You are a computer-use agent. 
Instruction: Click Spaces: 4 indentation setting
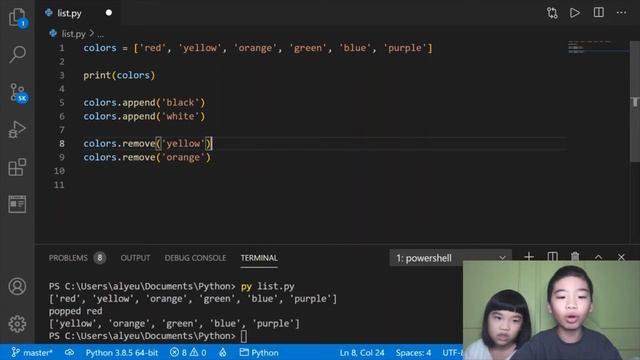[413, 353]
